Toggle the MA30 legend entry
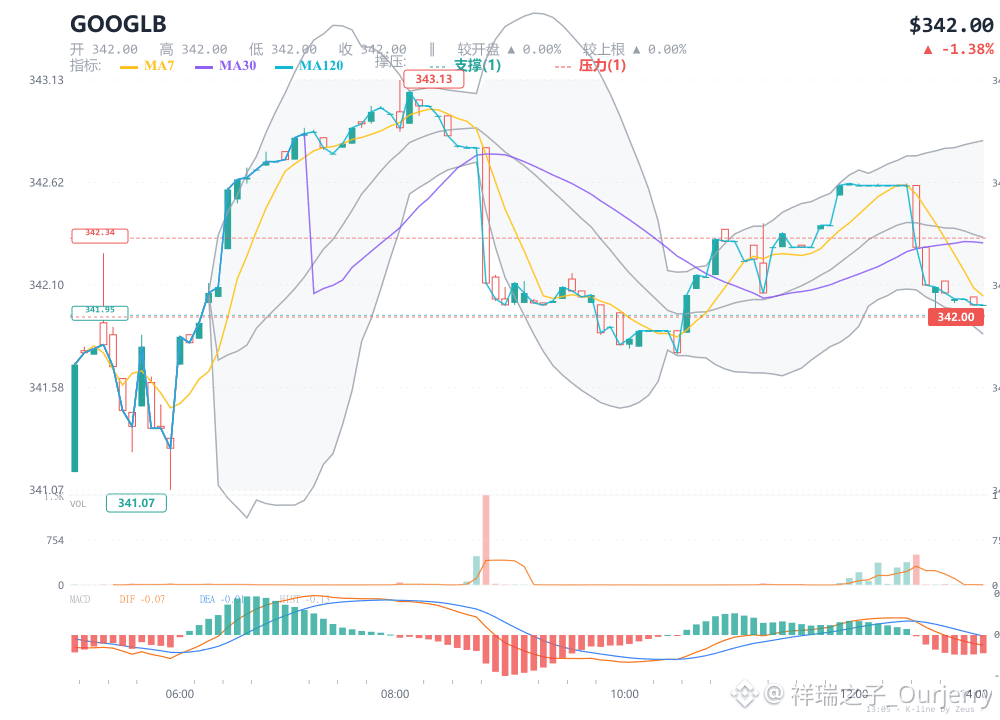The height and width of the screenshot is (720, 1000). click(226, 66)
